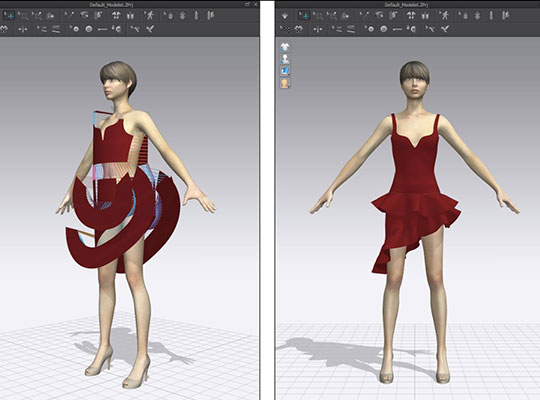Click the symmetric-arrows icon in left window's second row

tap(22, 29)
